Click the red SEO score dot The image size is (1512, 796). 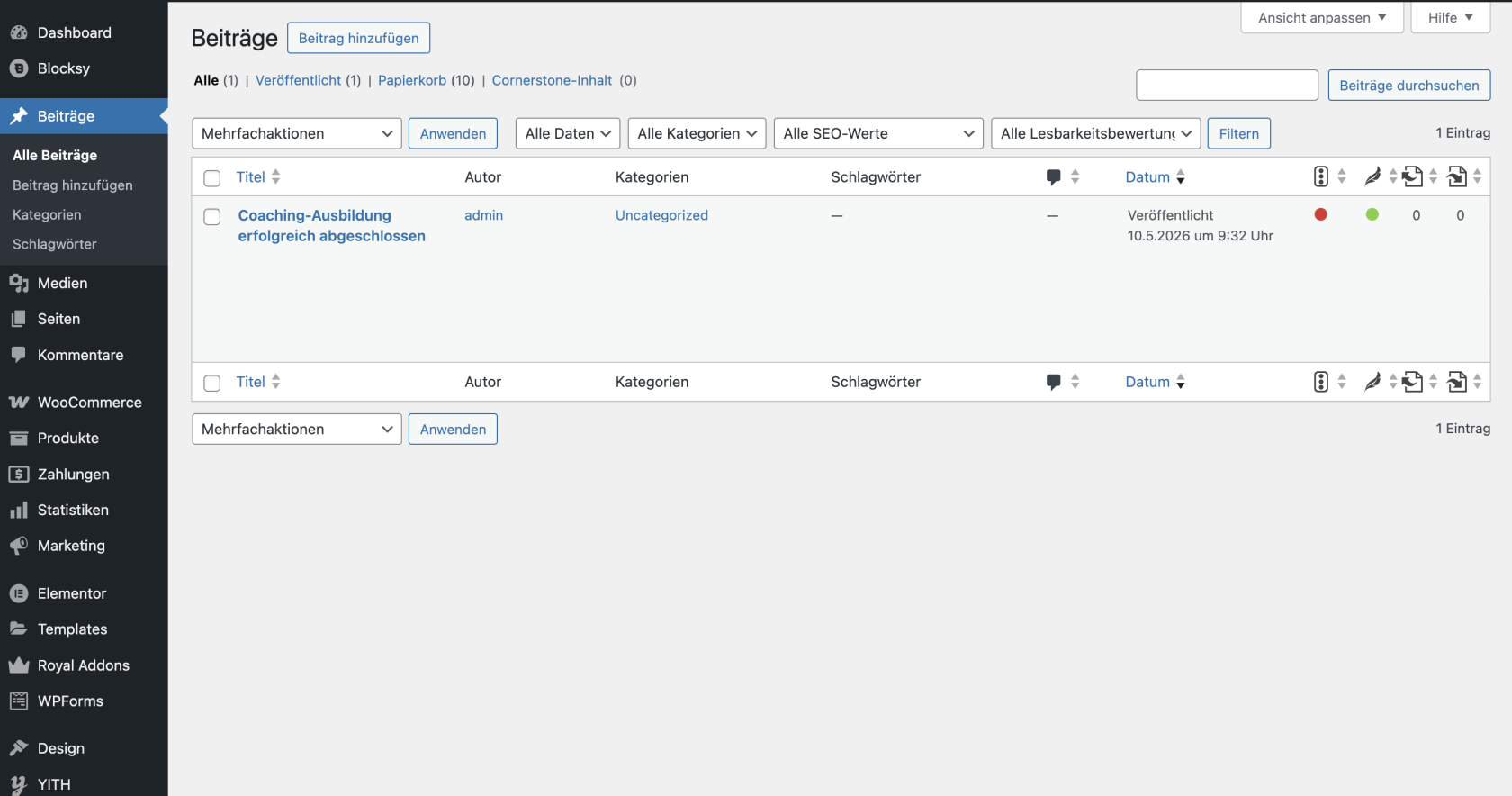point(1320,214)
